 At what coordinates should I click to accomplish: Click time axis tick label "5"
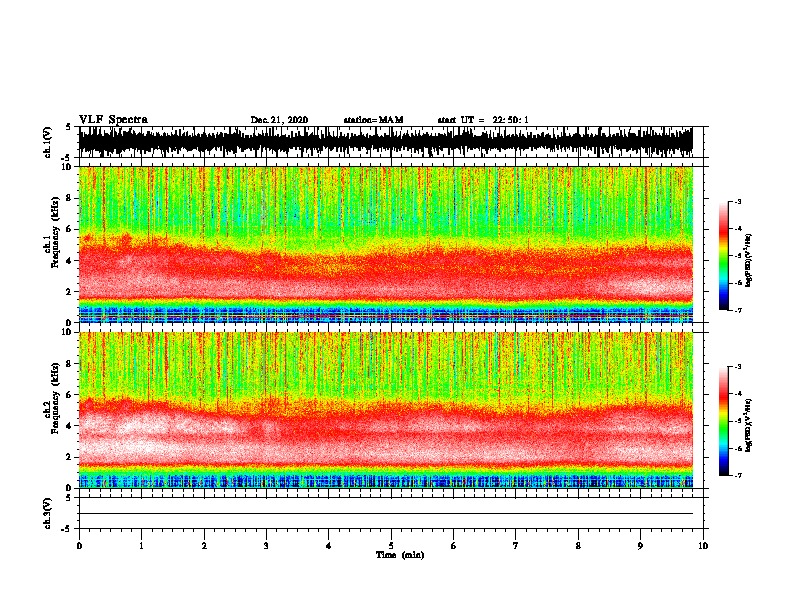tap(391, 546)
